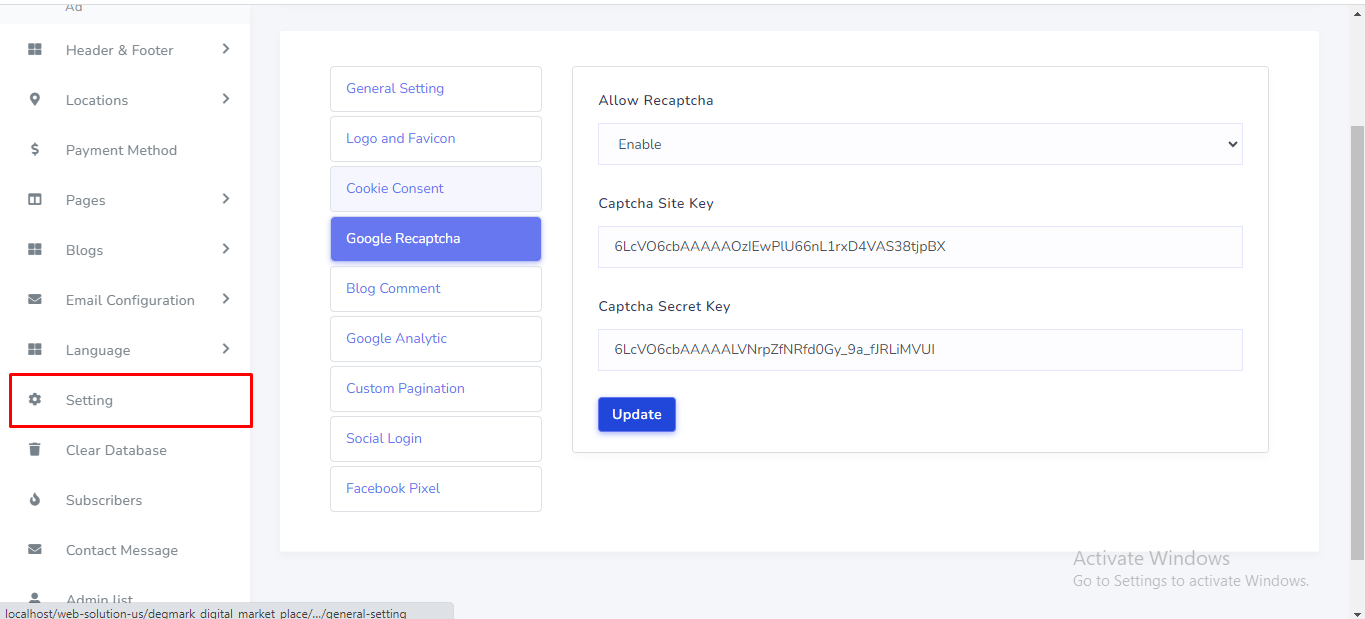Click the Locations map pin icon
Screen dimensions: 1365x619
pos(35,100)
